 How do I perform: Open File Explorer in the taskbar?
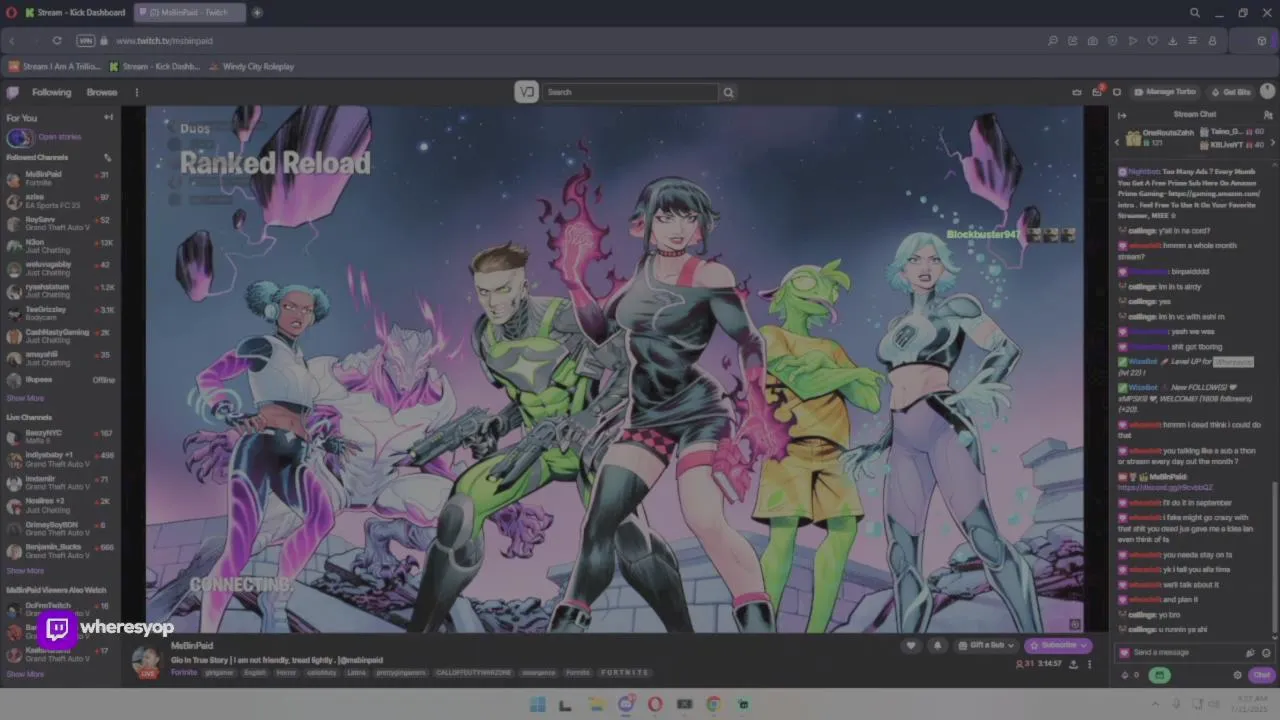(596, 705)
